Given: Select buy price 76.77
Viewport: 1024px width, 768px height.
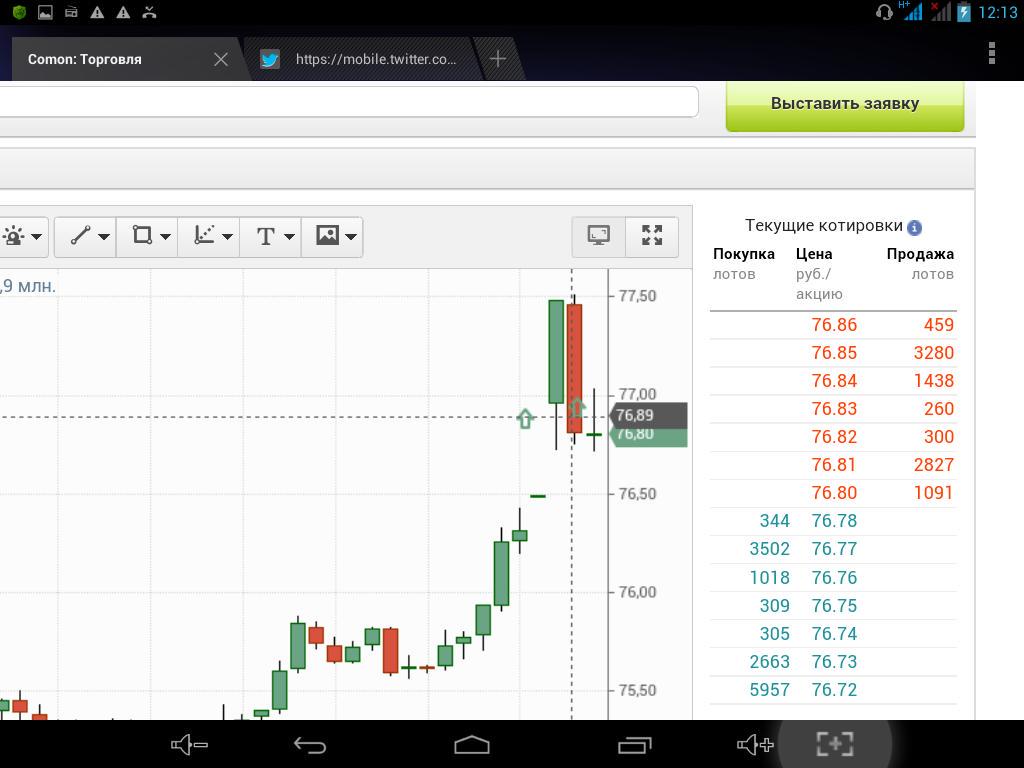Looking at the screenshot, I should 834,549.
